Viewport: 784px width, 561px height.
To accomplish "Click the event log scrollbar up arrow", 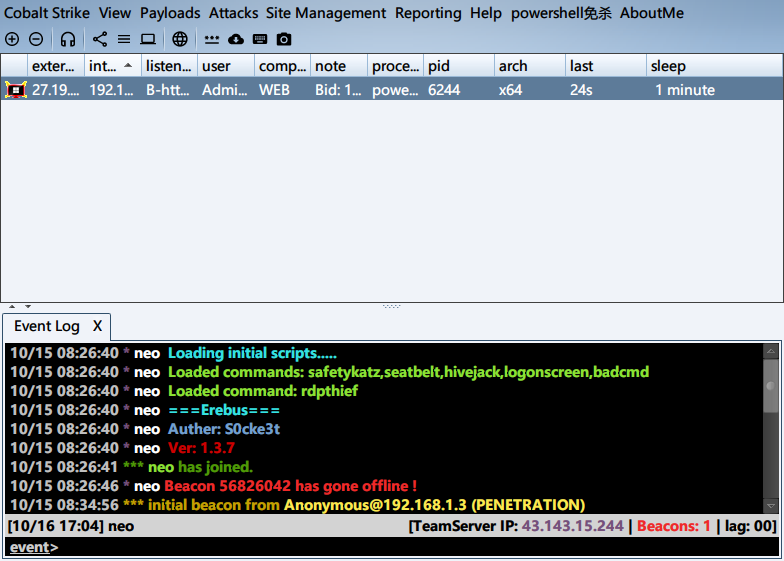I will click(770, 351).
